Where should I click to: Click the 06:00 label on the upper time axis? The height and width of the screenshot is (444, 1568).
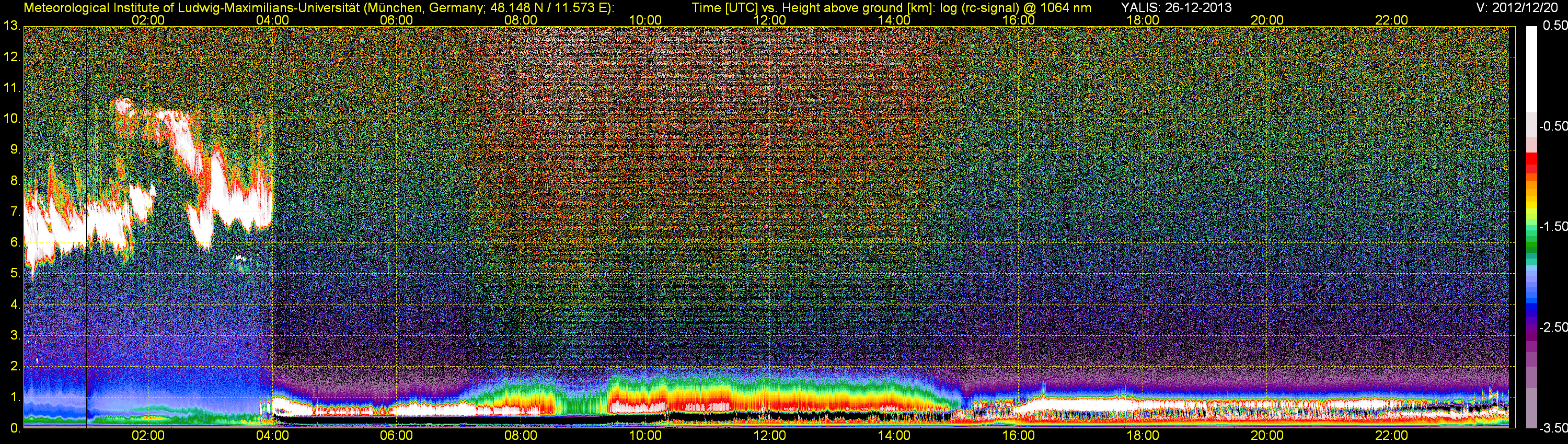click(x=396, y=20)
